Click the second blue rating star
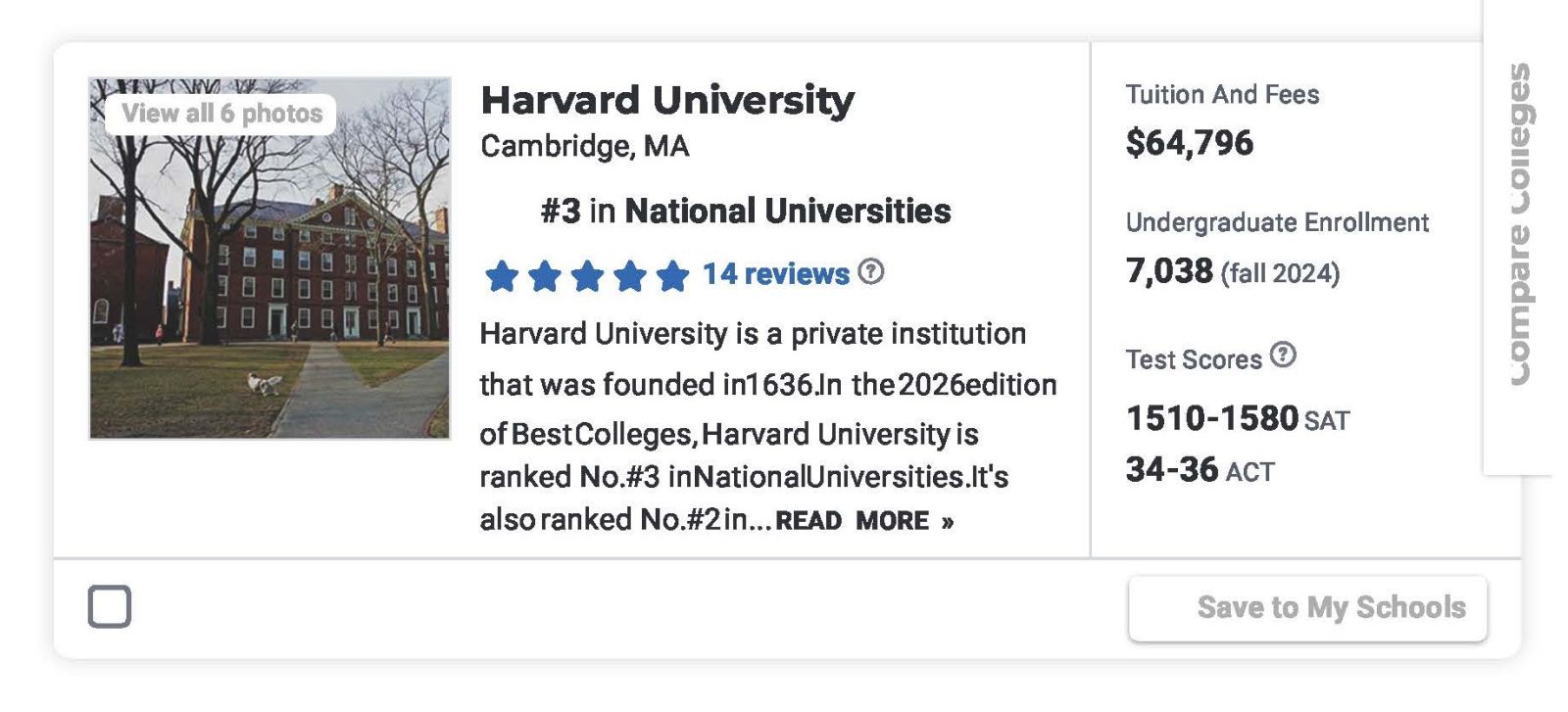Screen dimensions: 1568x712 [x=544, y=276]
